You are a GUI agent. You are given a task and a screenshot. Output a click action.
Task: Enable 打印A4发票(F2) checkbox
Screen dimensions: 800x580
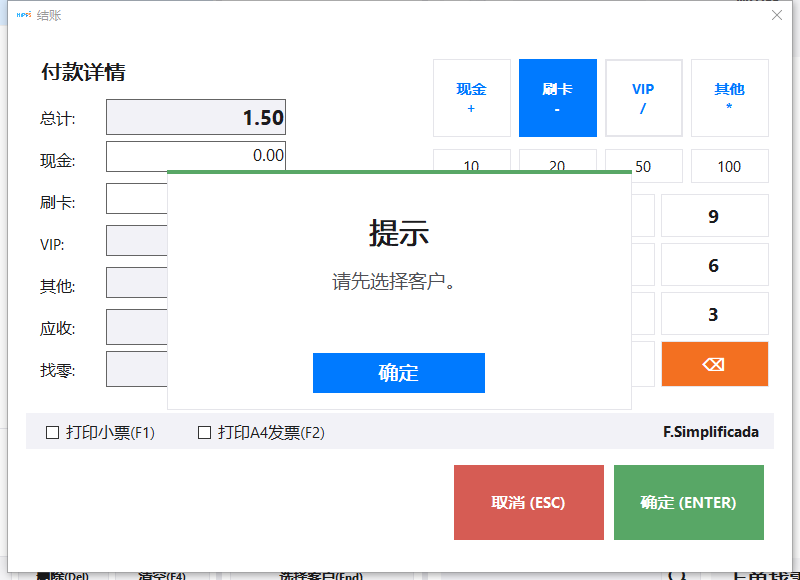click(205, 433)
